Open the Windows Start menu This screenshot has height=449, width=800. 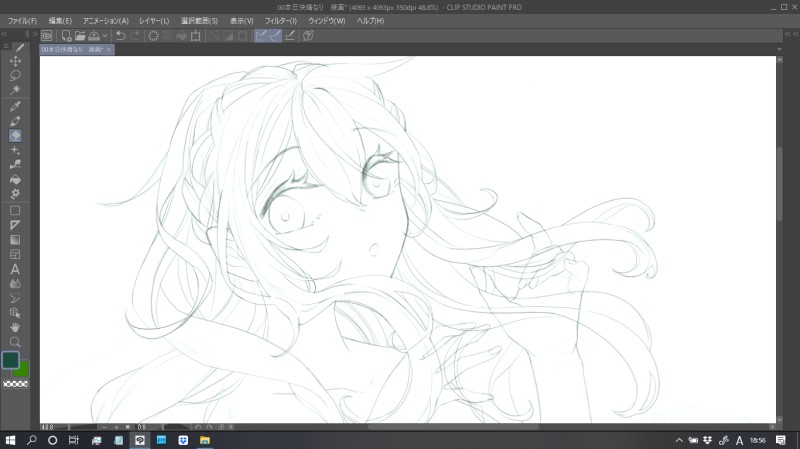(x=10, y=440)
